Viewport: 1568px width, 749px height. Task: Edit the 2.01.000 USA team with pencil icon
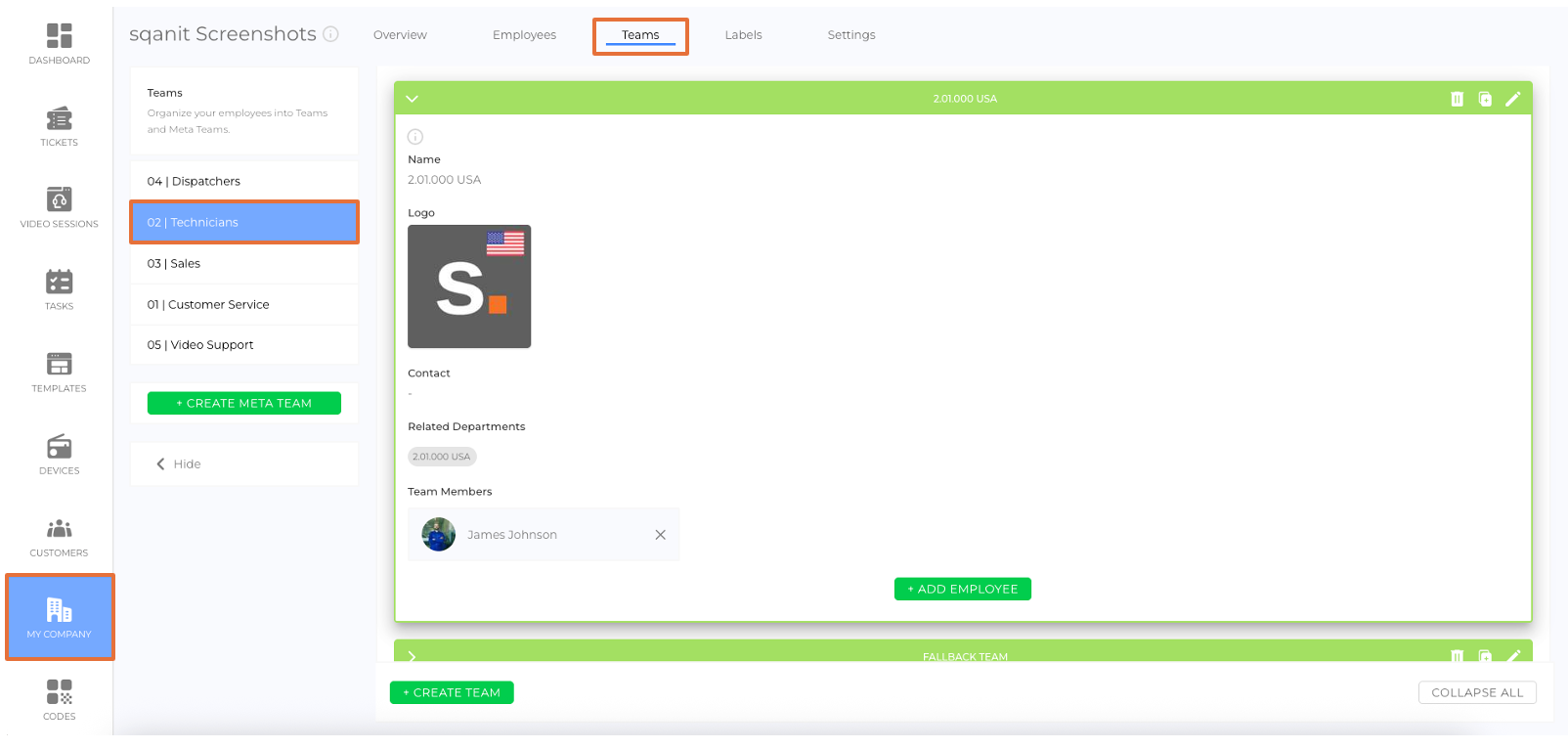(x=1512, y=99)
